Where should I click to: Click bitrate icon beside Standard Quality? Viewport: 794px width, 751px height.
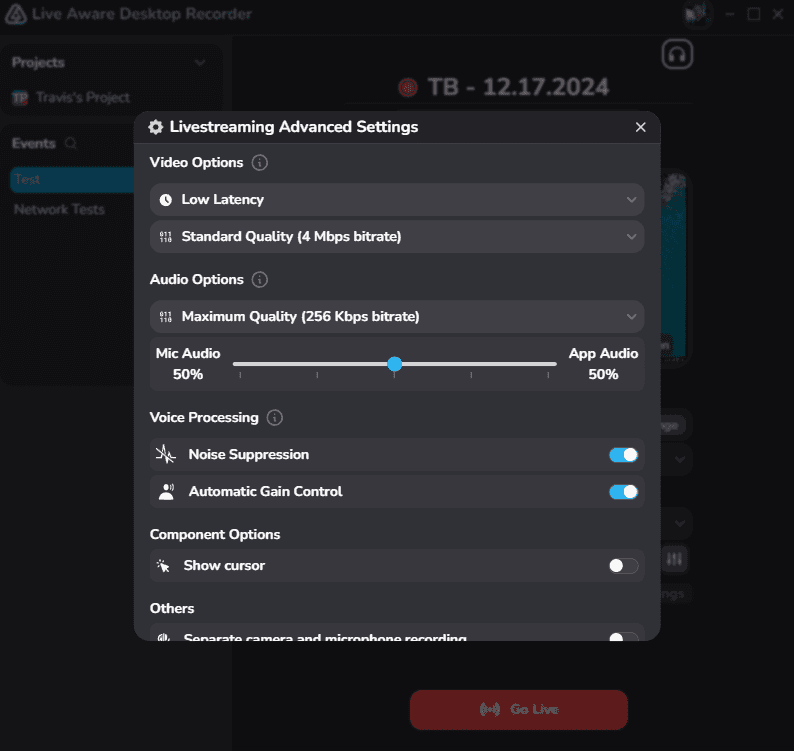pyautogui.click(x=166, y=236)
